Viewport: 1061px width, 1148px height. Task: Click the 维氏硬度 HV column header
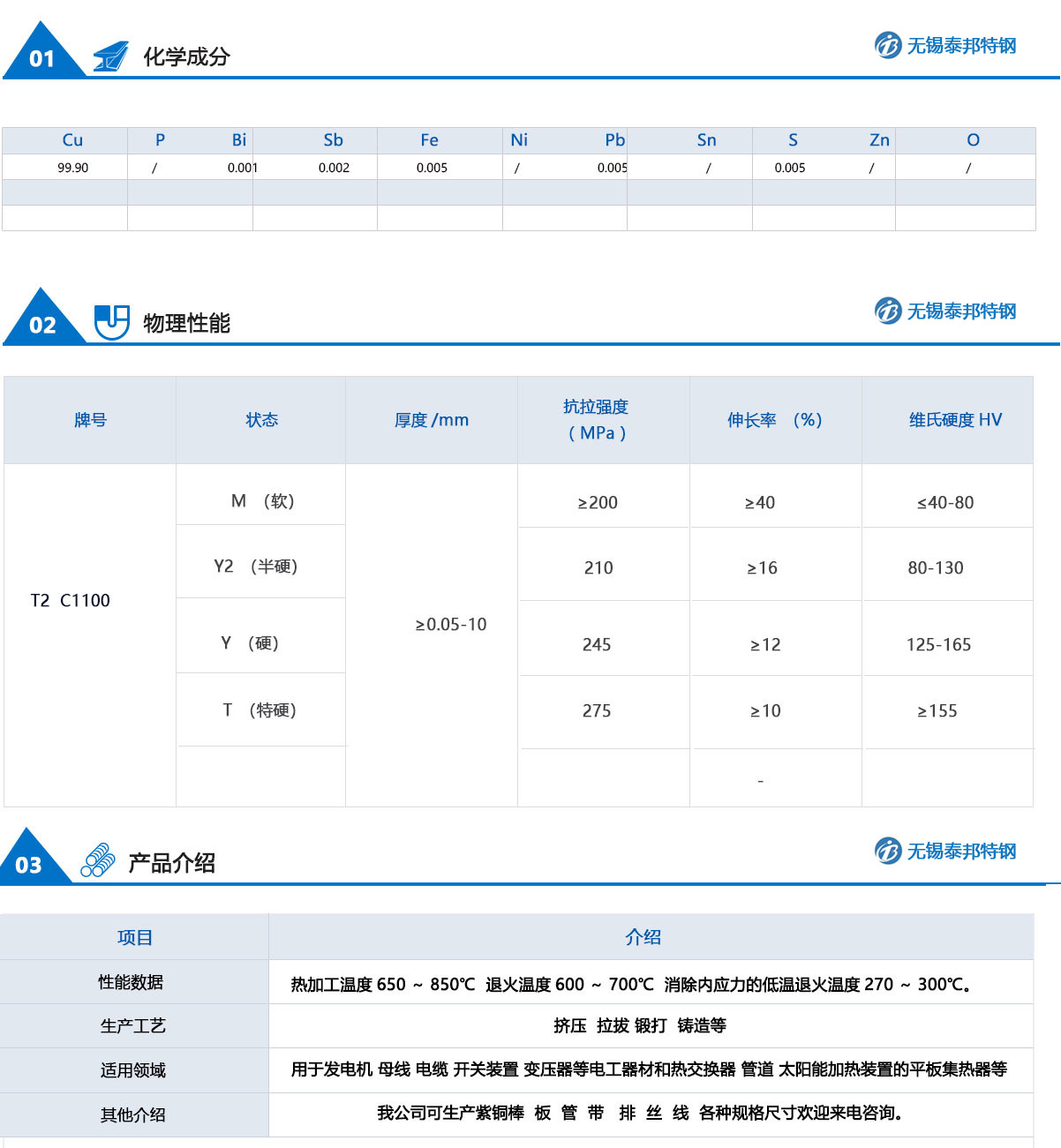[955, 420]
